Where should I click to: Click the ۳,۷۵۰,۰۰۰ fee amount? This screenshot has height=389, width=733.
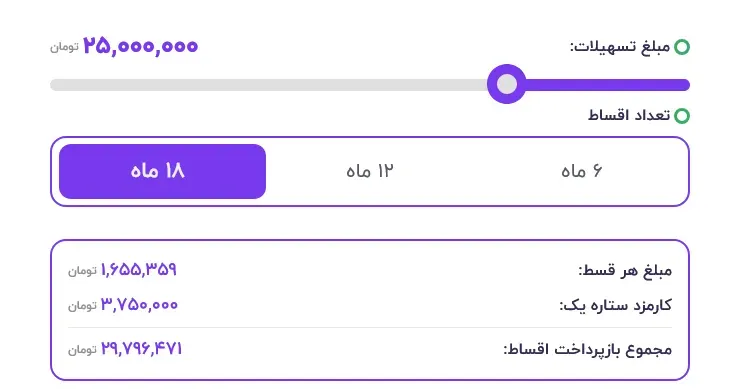tap(139, 305)
